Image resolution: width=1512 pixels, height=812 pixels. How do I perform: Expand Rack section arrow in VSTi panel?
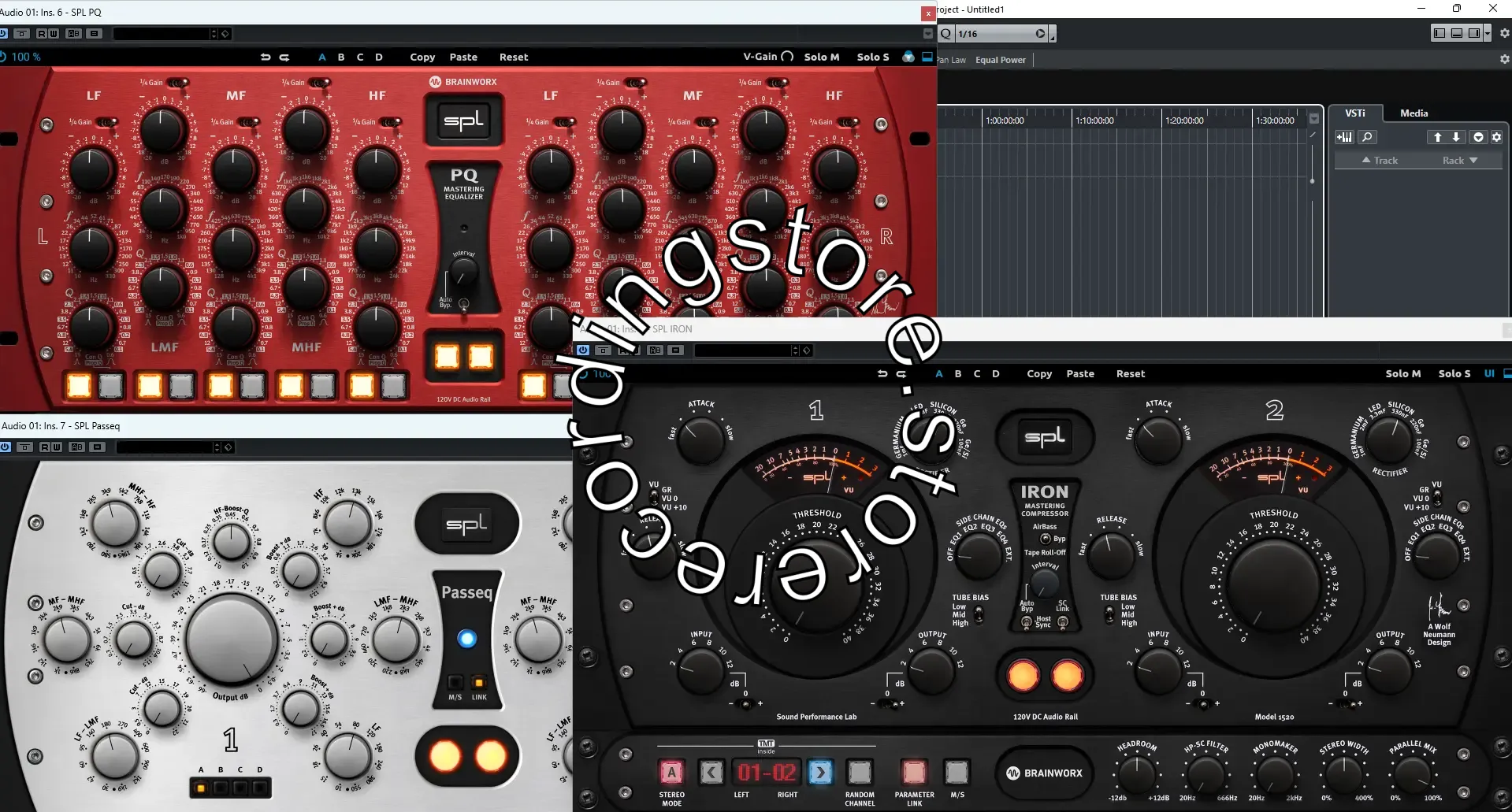coord(1473,161)
